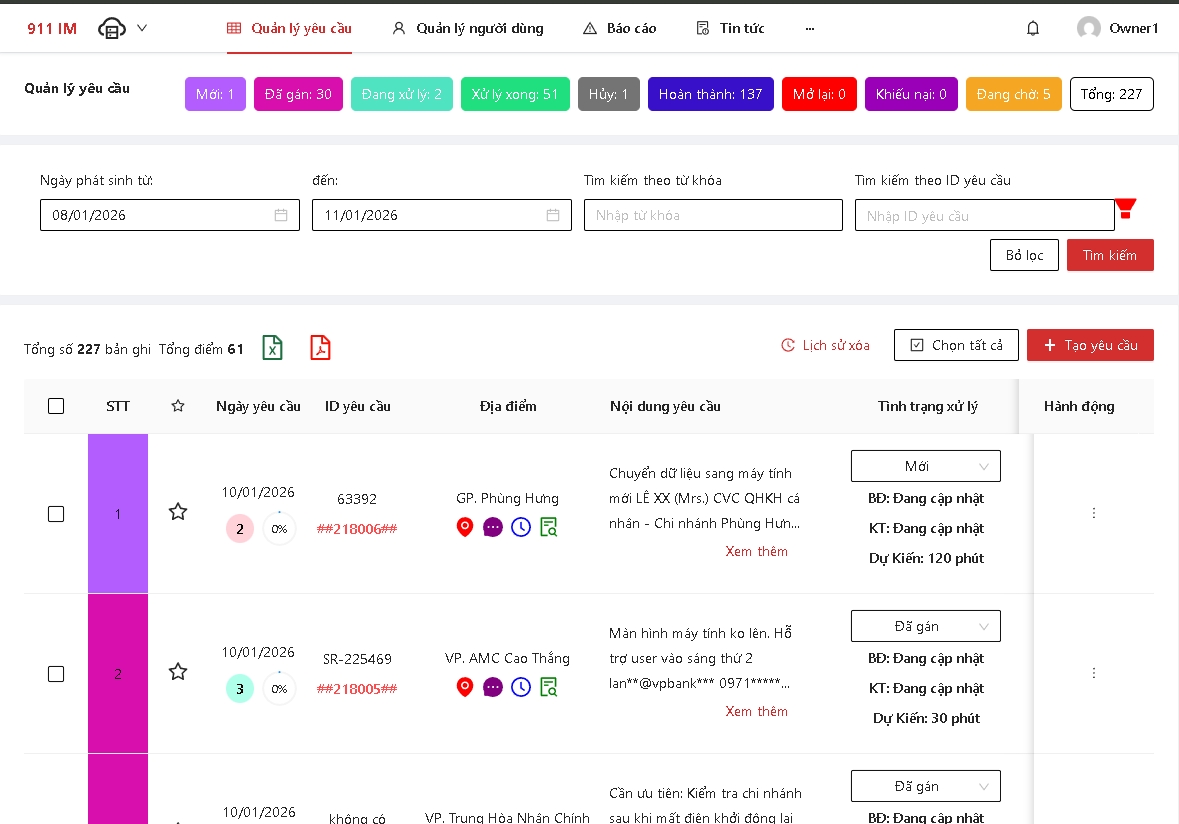The image size is (1179, 824).
Task: Filter by Hoàn thành: 137 chip
Action: tap(711, 94)
